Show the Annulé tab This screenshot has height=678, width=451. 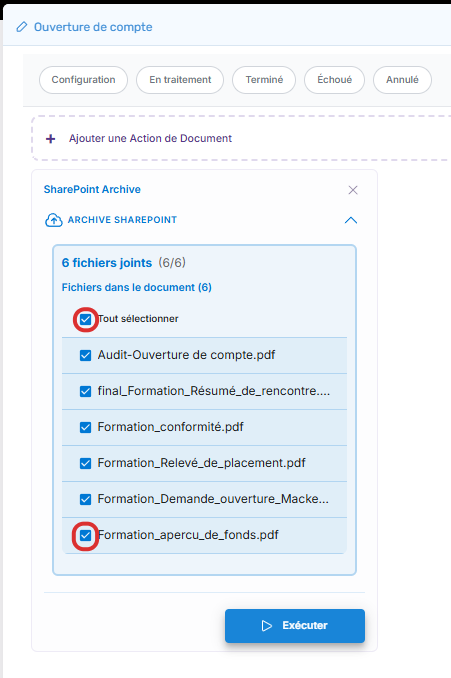[x=402, y=80]
